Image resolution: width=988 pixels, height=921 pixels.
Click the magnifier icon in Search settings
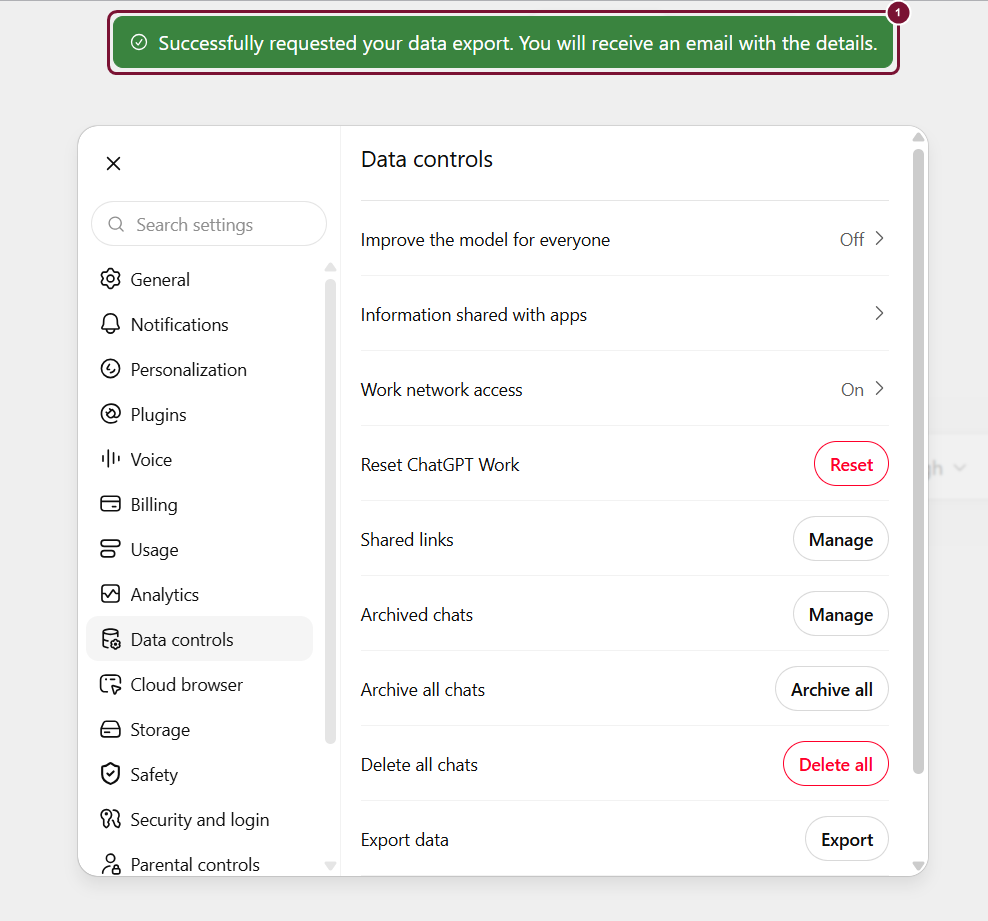tap(116, 224)
